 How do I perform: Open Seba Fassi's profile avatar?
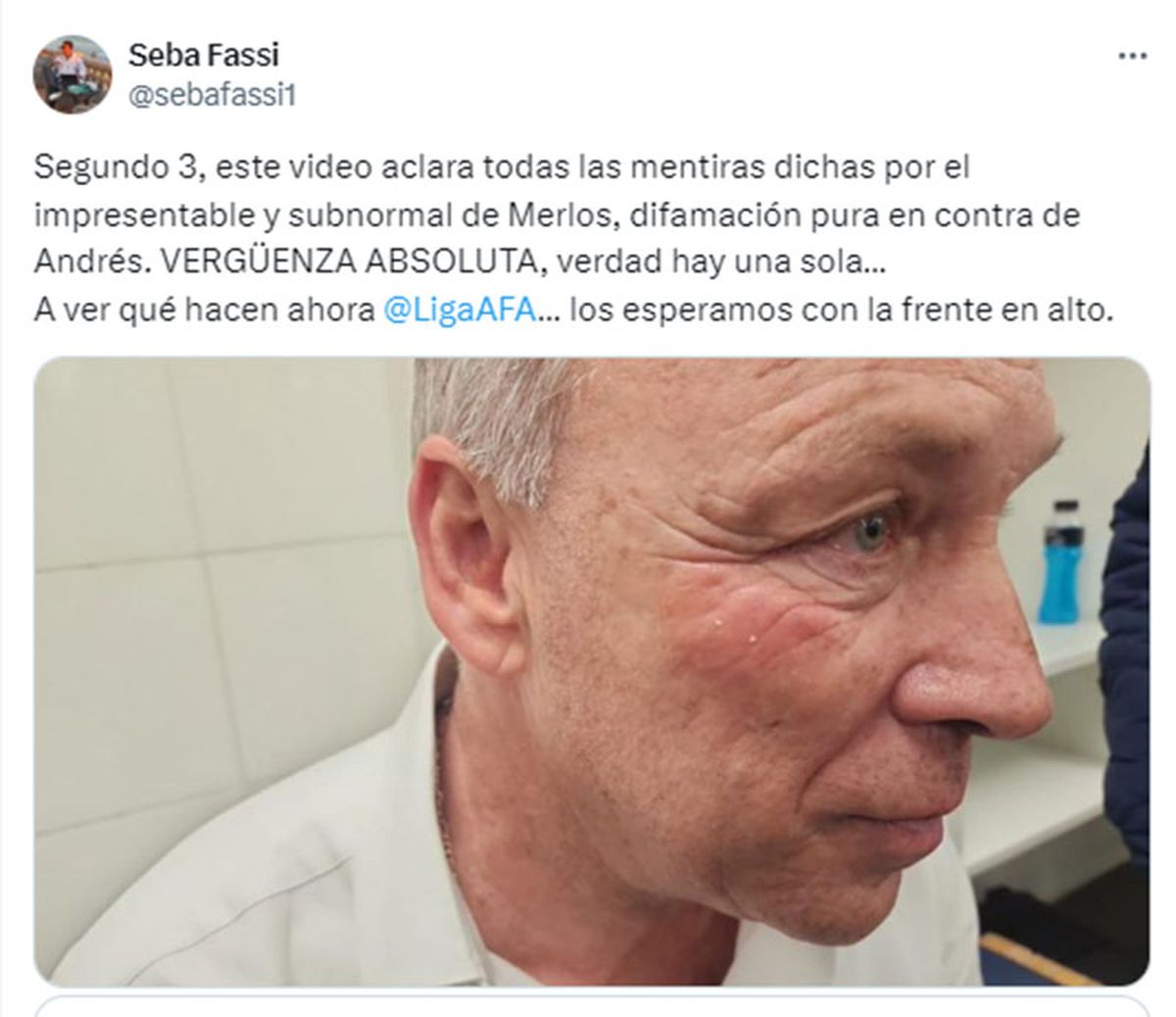[x=73, y=74]
